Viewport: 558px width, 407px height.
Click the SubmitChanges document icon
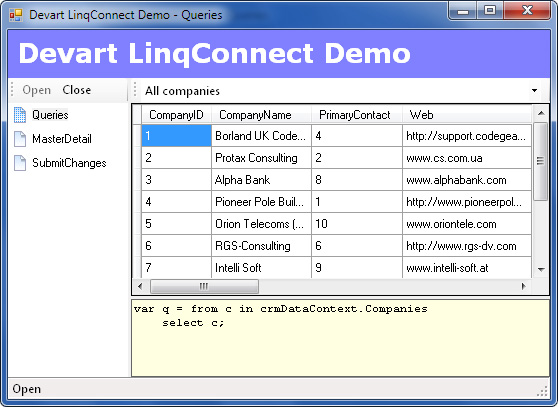[x=20, y=163]
